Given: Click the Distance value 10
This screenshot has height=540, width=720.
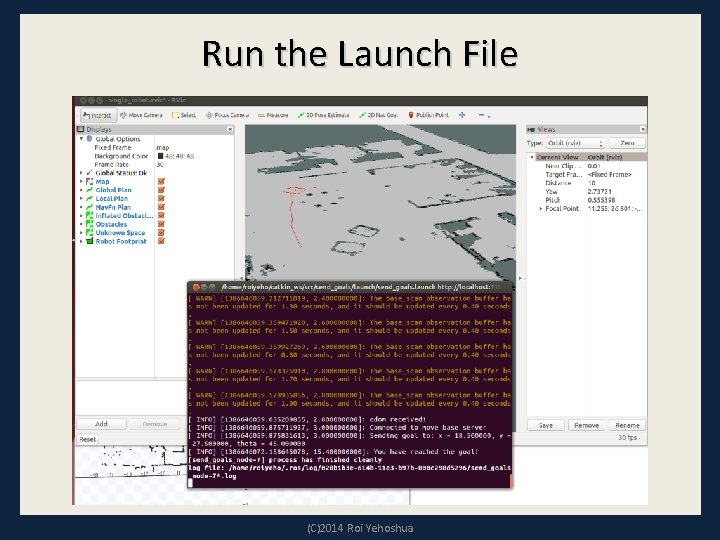Looking at the screenshot, I should (591, 183).
